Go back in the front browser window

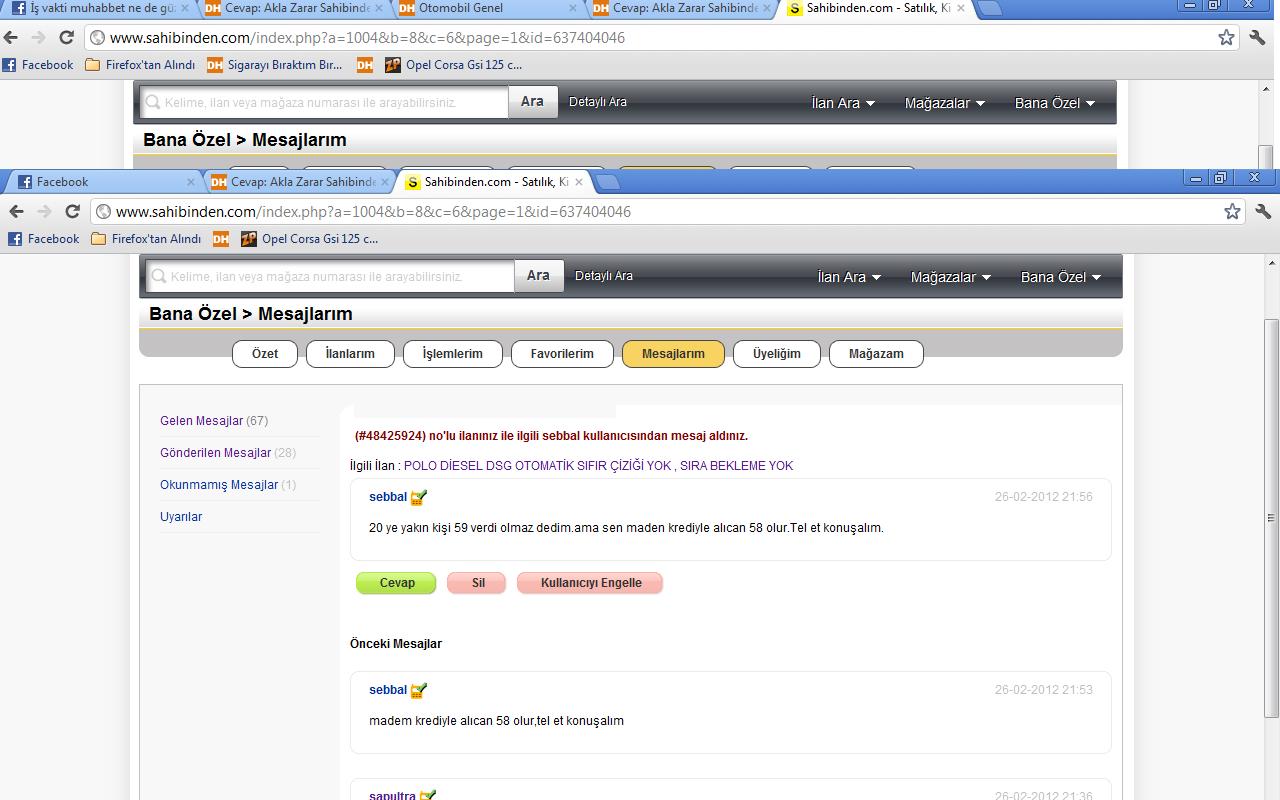click(16, 211)
